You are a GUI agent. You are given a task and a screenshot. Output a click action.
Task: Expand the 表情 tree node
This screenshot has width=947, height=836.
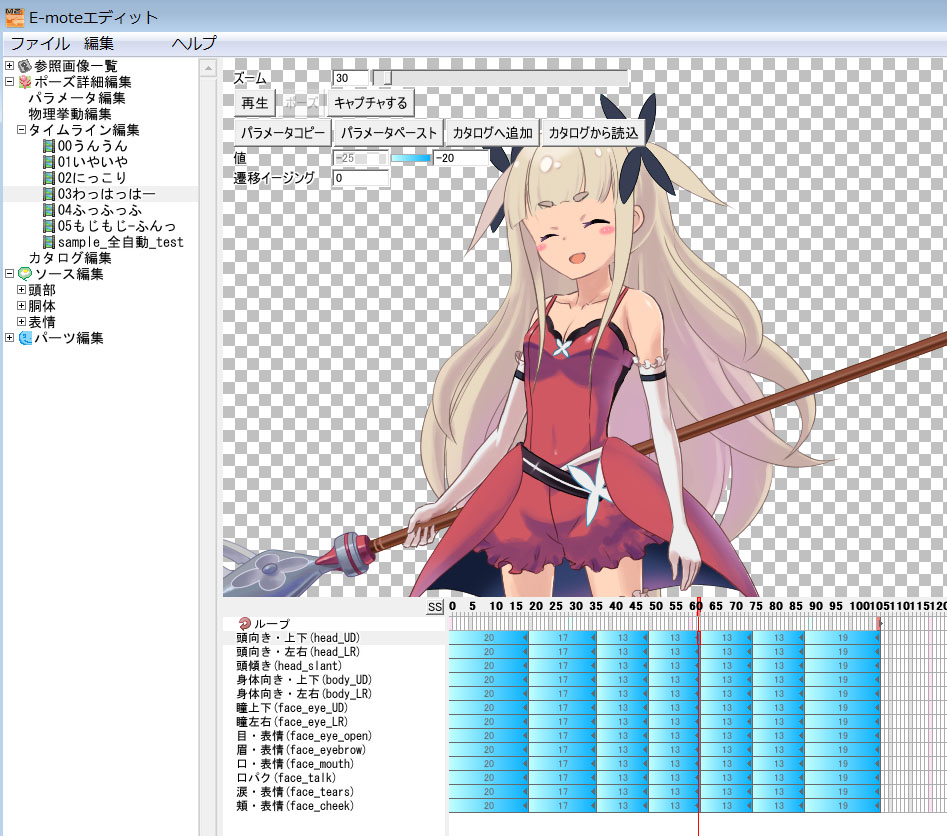click(21, 322)
